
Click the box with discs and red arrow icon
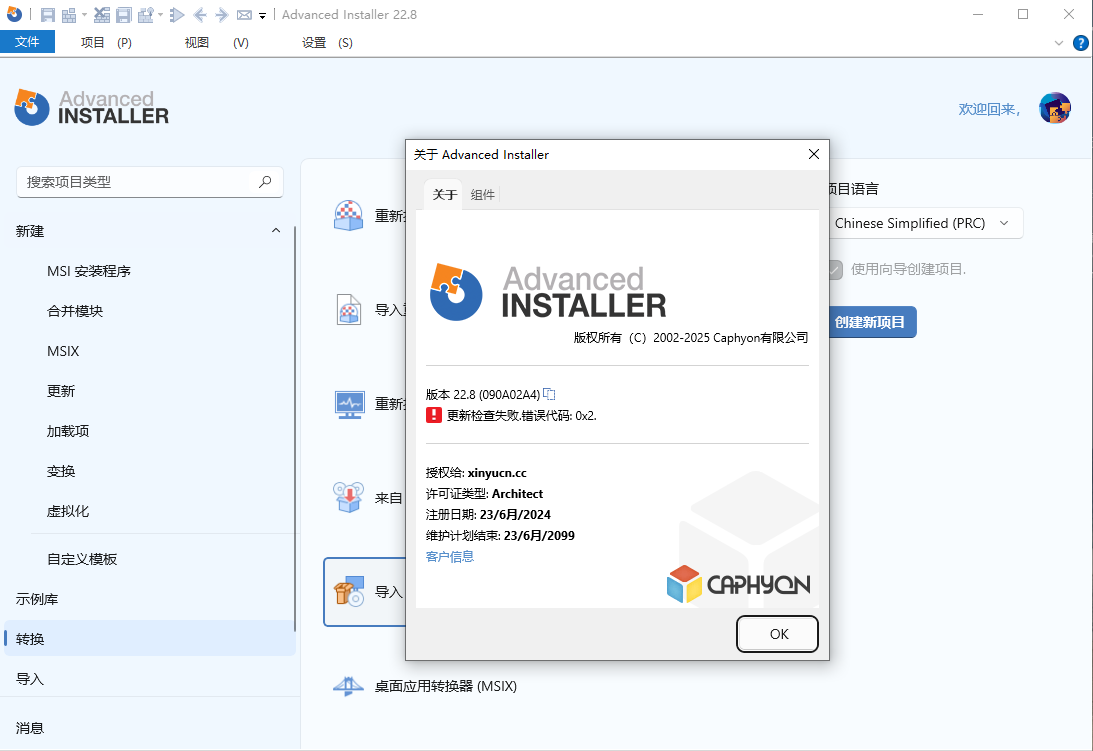pyautogui.click(x=349, y=498)
